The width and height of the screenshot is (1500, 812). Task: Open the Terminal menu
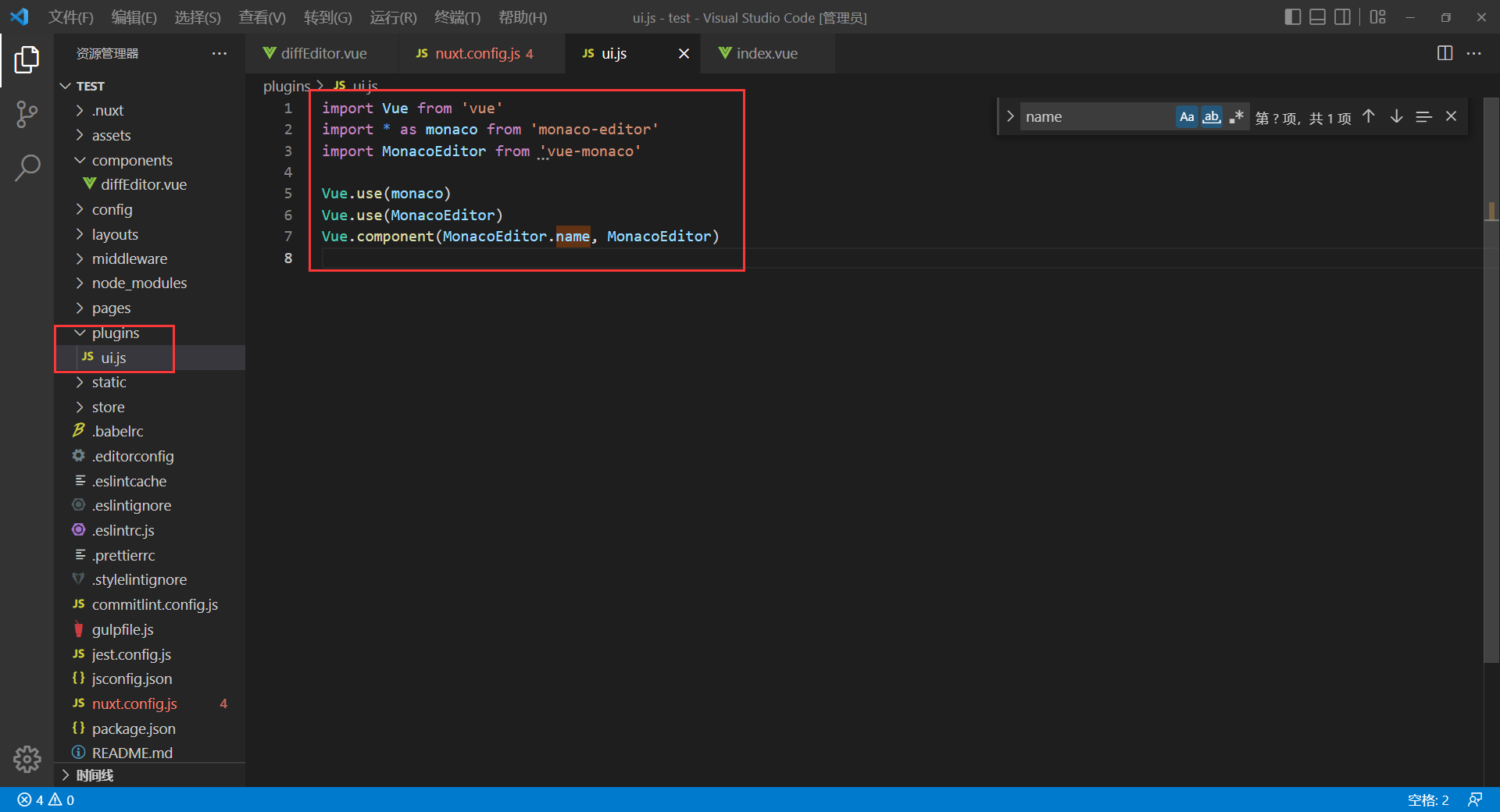tap(457, 17)
